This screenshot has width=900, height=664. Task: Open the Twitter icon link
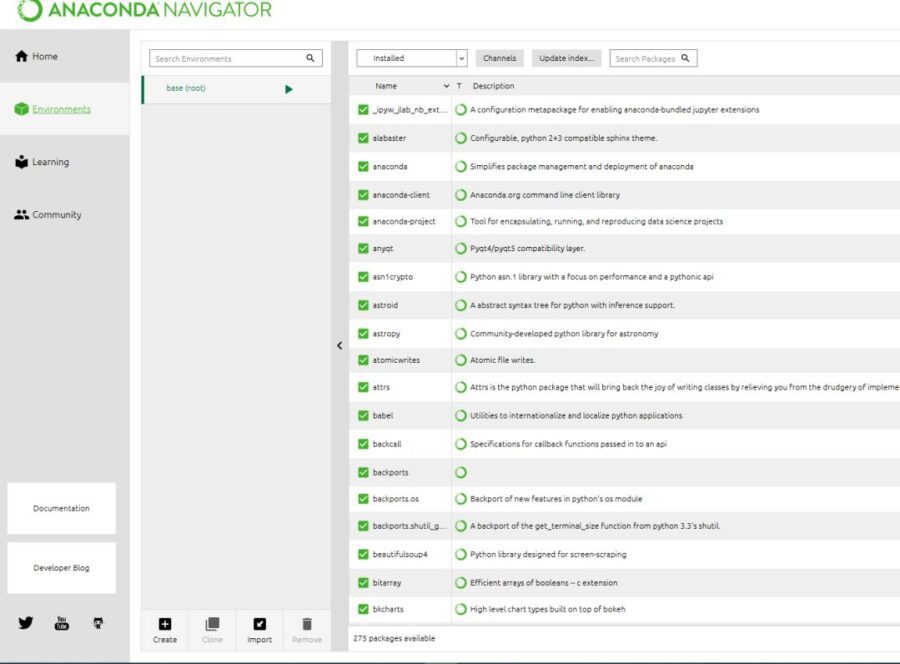[x=26, y=623]
